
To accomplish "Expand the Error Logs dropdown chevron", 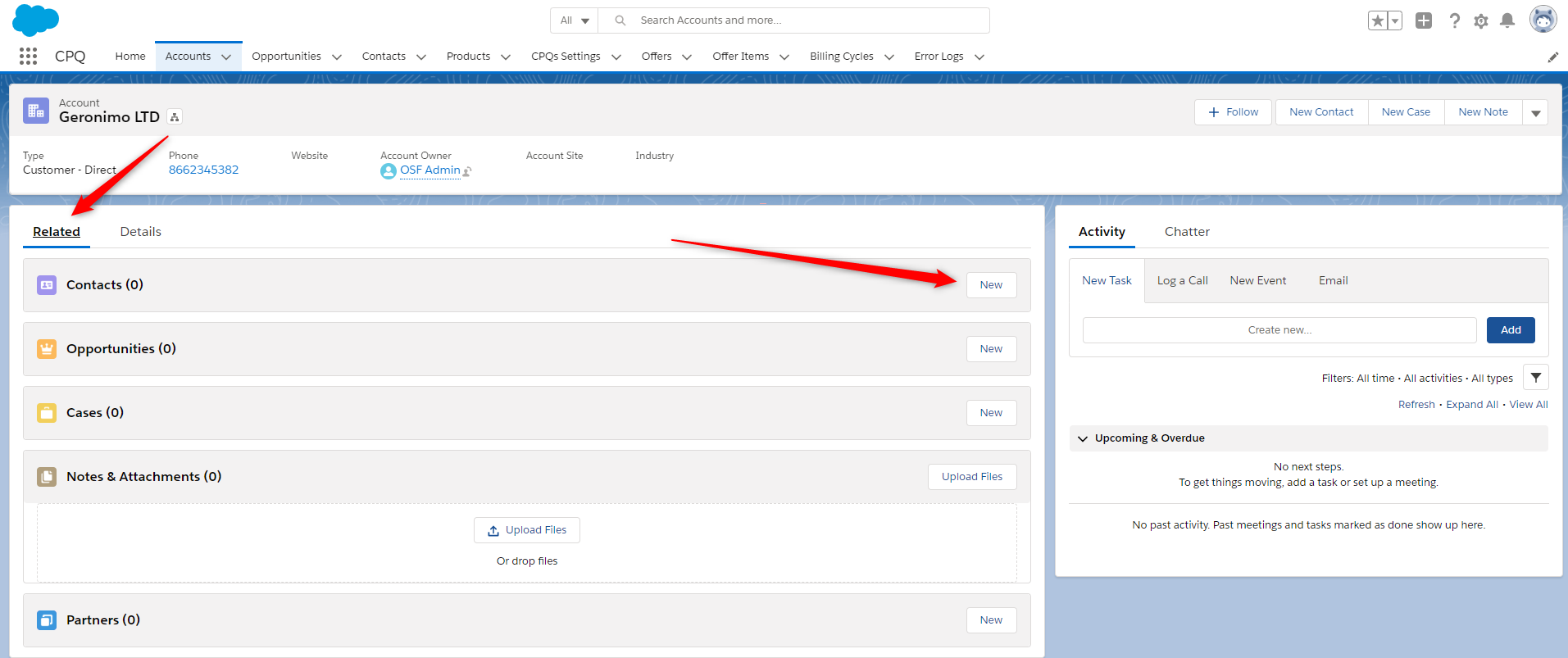I will tap(979, 57).
